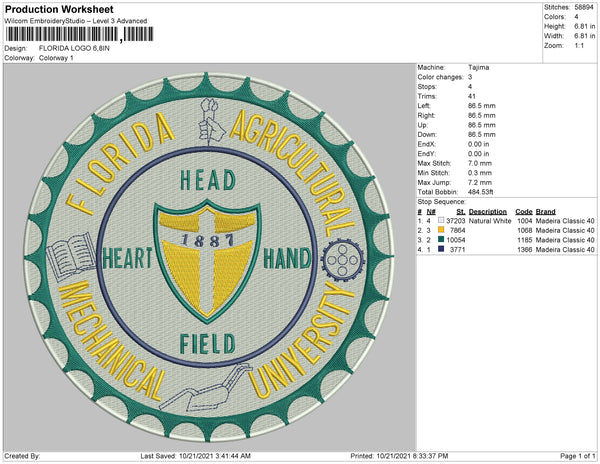Viewport: 600px width, 464px height.
Task: Click 'Last Saved: 10/21/2021 3:41:44 AM' footer
Action: [196, 456]
